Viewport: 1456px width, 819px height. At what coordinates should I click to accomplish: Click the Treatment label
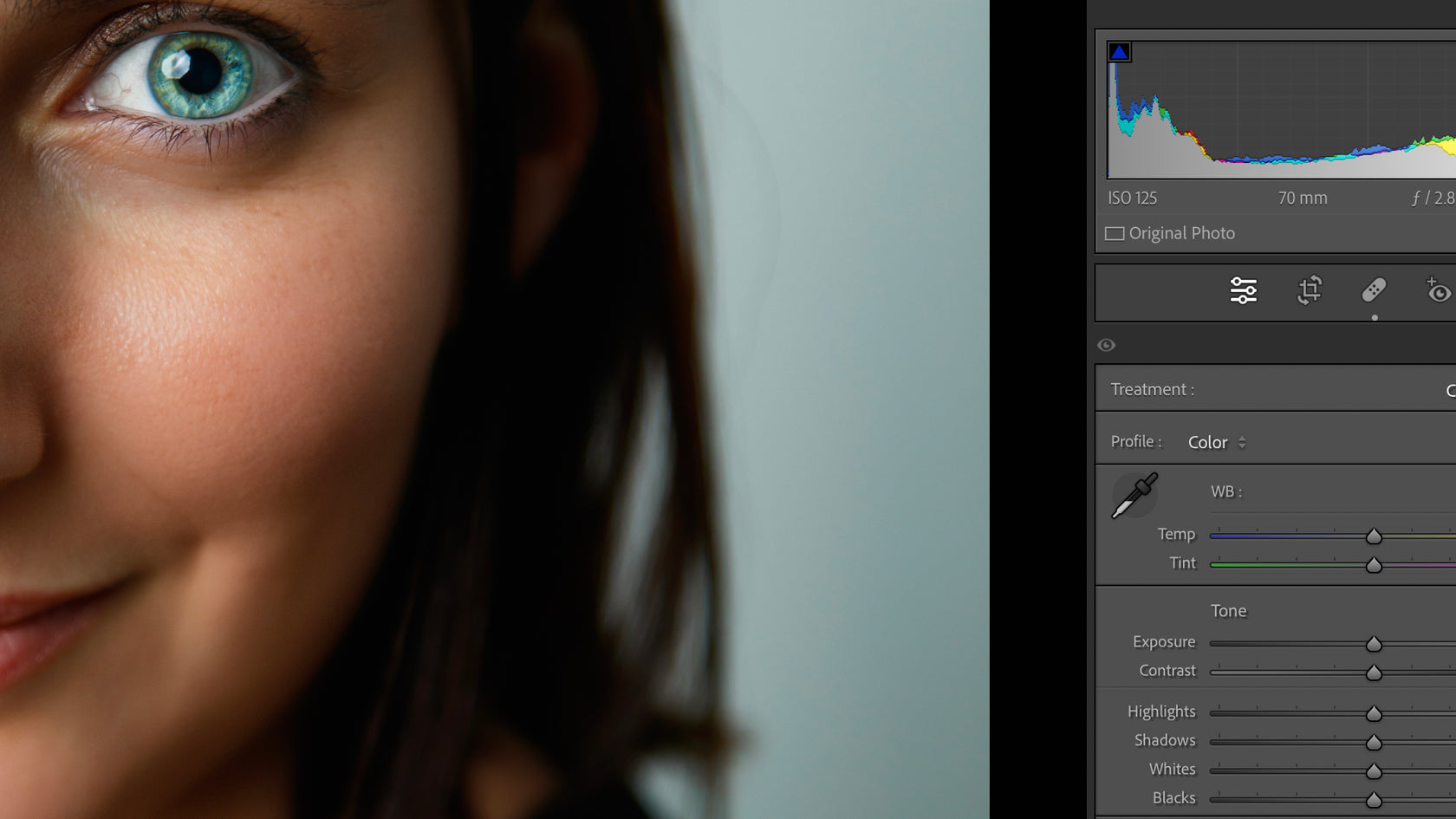point(1152,389)
